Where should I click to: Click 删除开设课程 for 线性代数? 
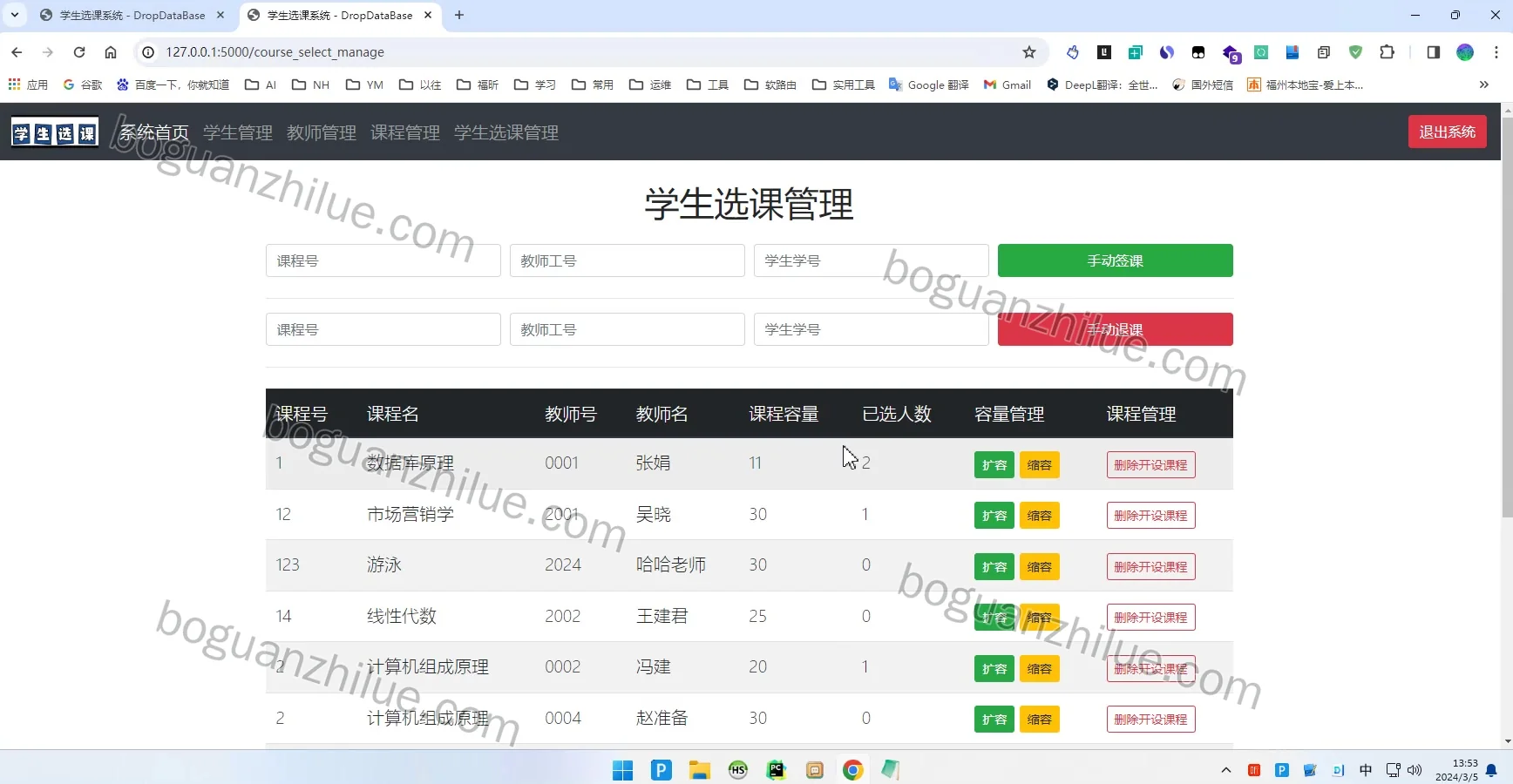click(1150, 618)
